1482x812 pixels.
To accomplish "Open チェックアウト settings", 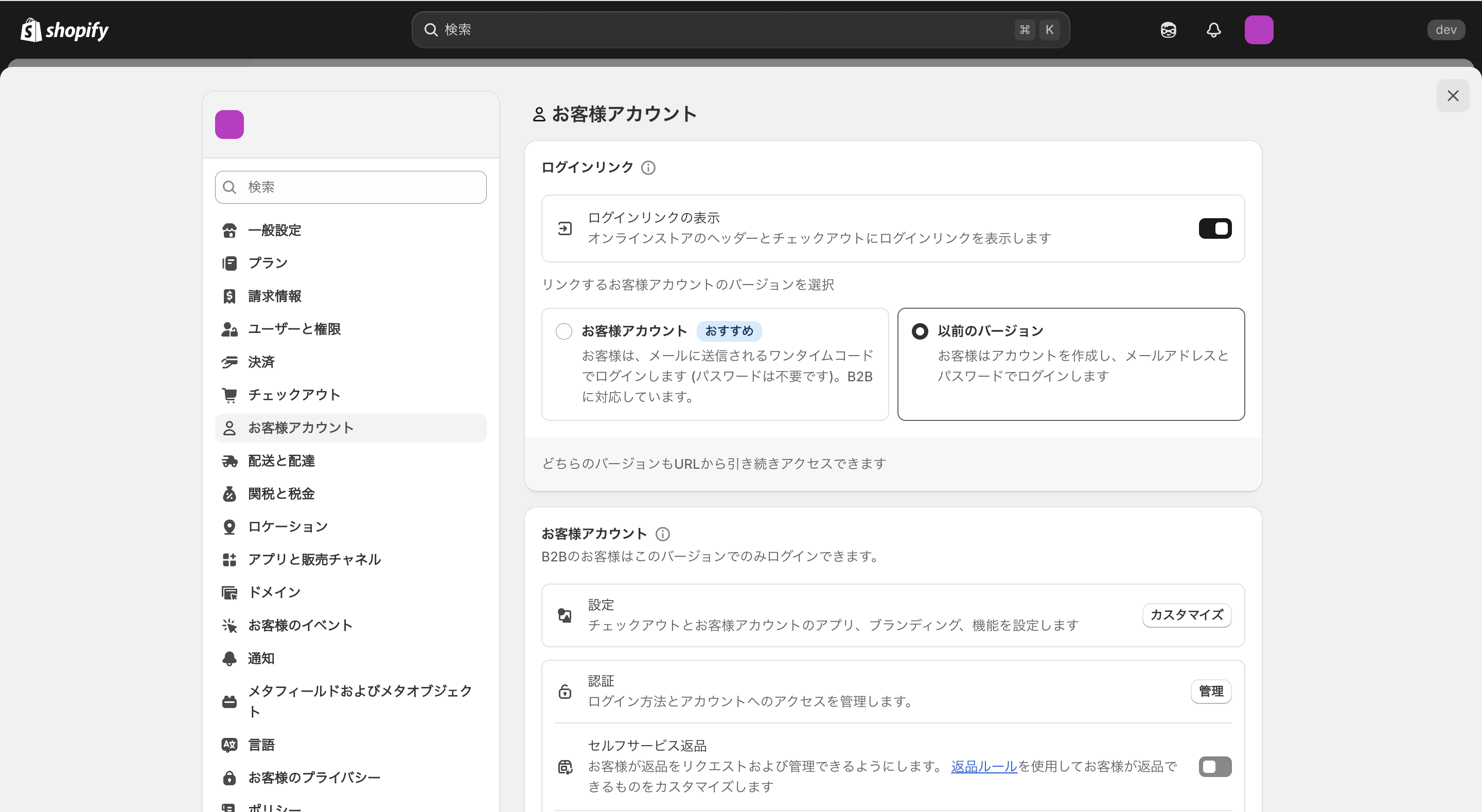I will click(350, 395).
